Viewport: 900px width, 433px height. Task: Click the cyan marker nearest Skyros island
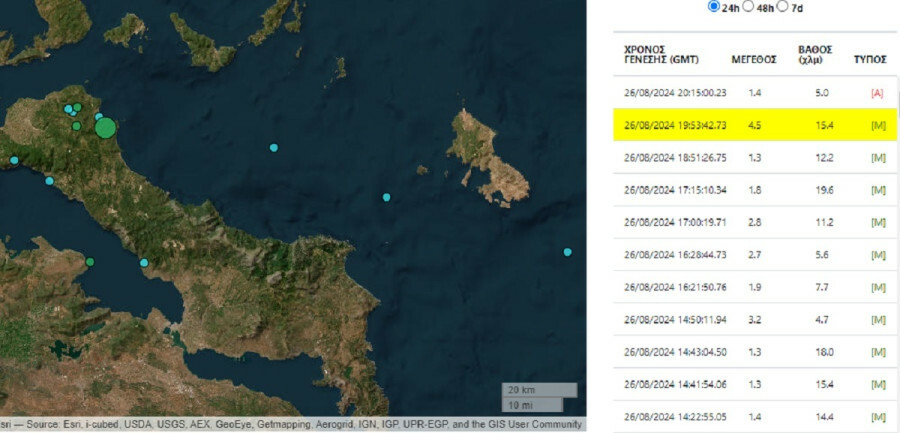click(x=387, y=197)
